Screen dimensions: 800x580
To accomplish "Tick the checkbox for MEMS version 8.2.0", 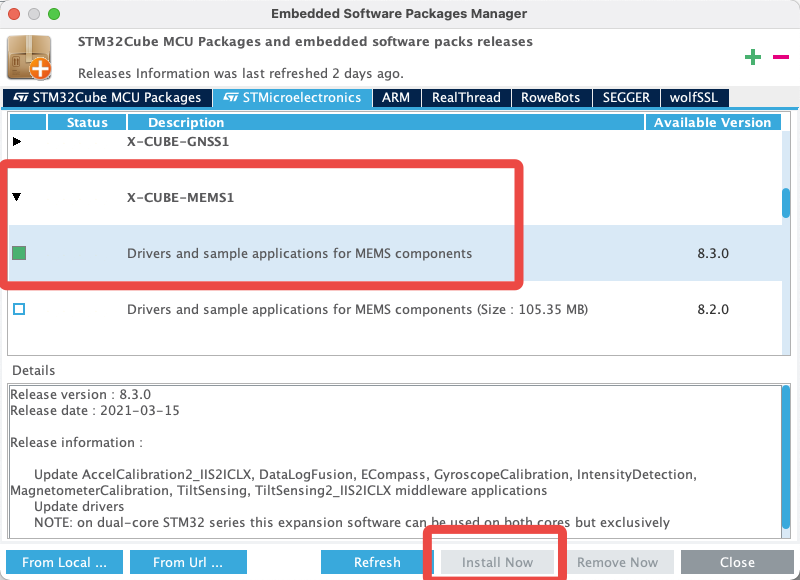I will click(19, 309).
